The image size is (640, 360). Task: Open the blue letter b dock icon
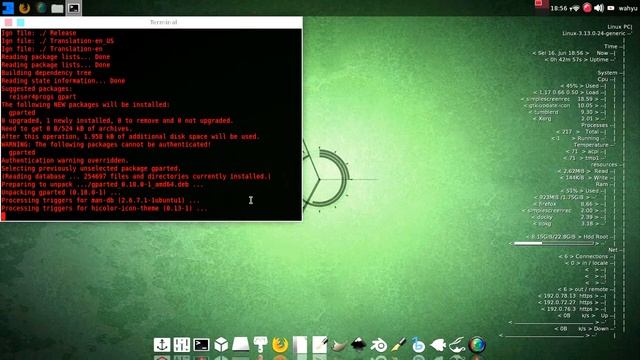418,345
